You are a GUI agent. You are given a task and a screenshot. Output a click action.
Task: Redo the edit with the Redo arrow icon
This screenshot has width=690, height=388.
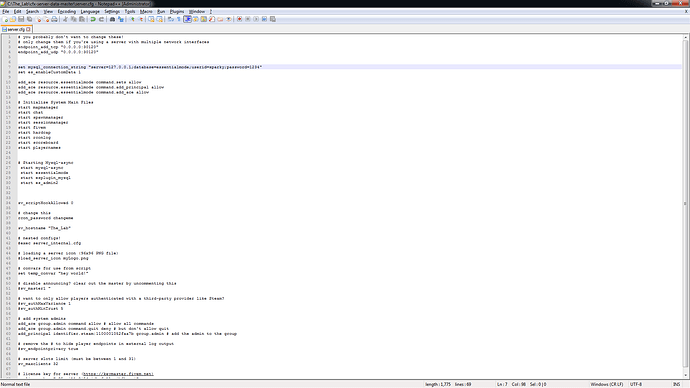(102, 19)
